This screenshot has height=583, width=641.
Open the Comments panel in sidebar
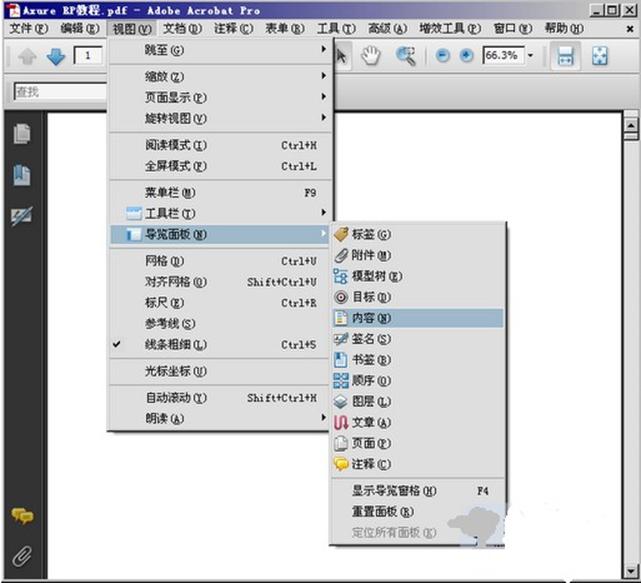(22, 516)
